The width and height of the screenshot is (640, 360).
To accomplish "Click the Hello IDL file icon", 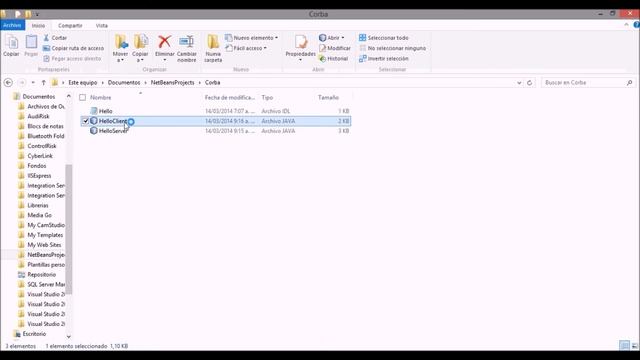I will coord(94,111).
